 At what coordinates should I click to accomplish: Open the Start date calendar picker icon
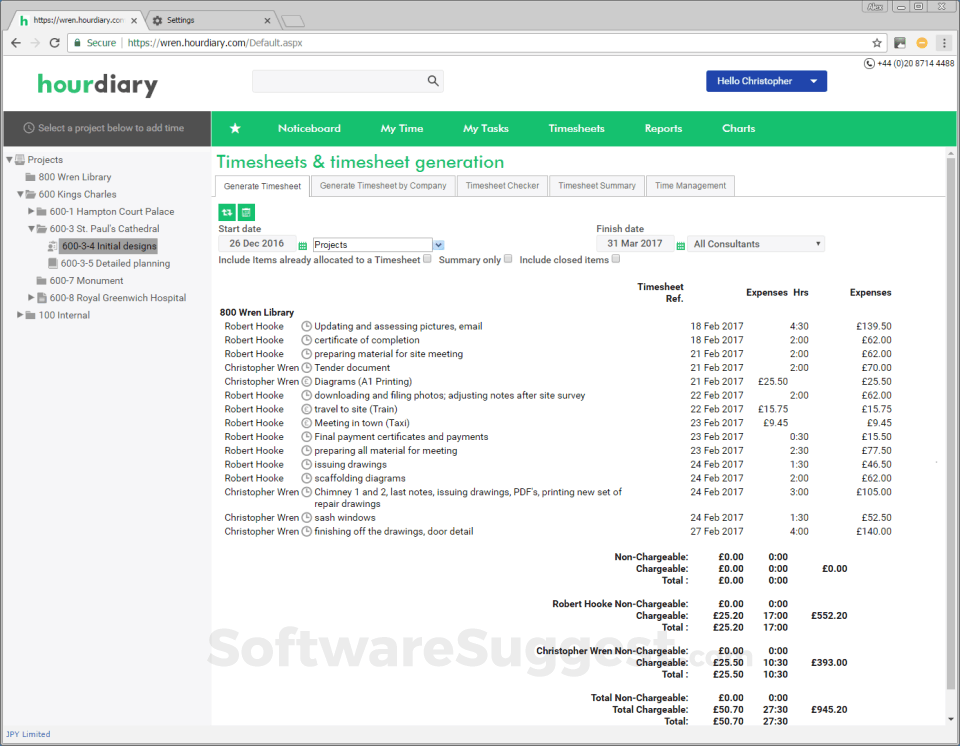tap(302, 246)
